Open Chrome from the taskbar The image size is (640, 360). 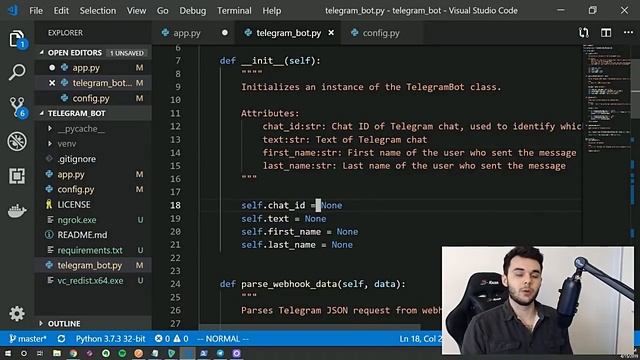click(73, 353)
